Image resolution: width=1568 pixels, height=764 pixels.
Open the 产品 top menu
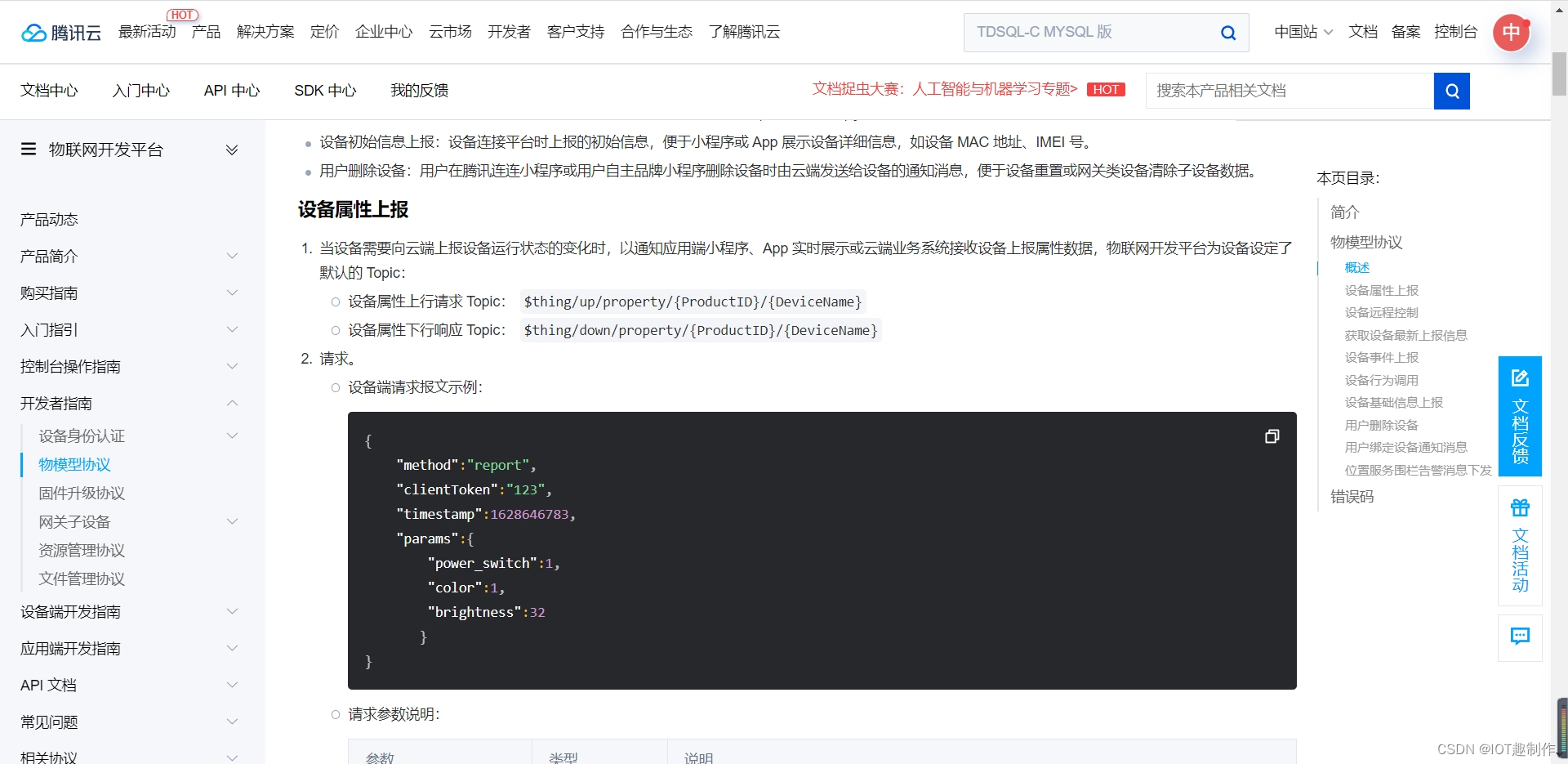tap(206, 32)
